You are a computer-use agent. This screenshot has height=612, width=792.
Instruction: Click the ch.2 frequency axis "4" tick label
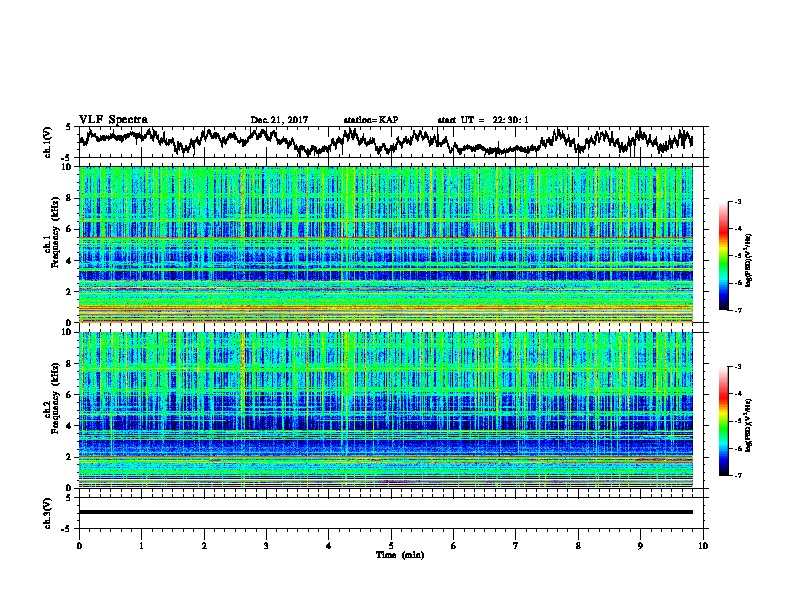[69, 426]
